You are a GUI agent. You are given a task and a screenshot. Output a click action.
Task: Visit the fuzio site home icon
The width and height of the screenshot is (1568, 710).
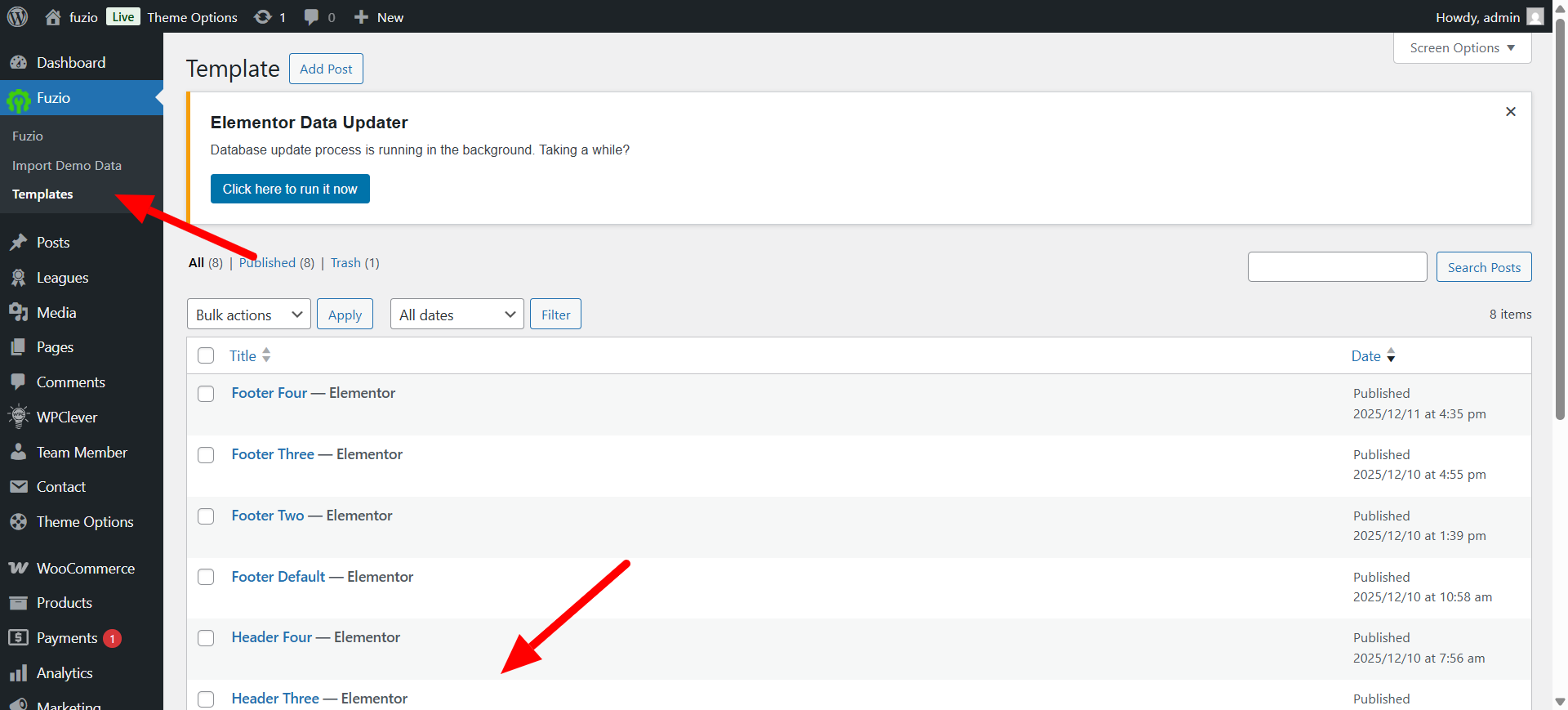click(53, 17)
